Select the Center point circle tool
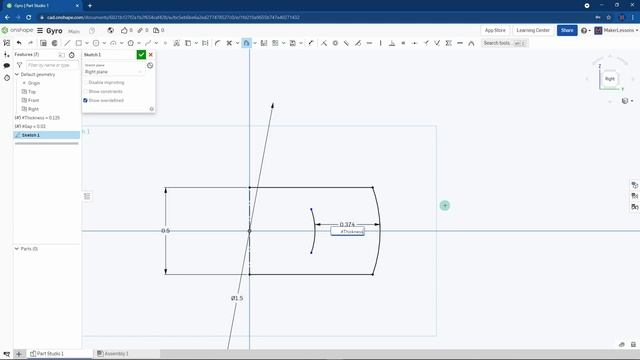 coord(96,43)
